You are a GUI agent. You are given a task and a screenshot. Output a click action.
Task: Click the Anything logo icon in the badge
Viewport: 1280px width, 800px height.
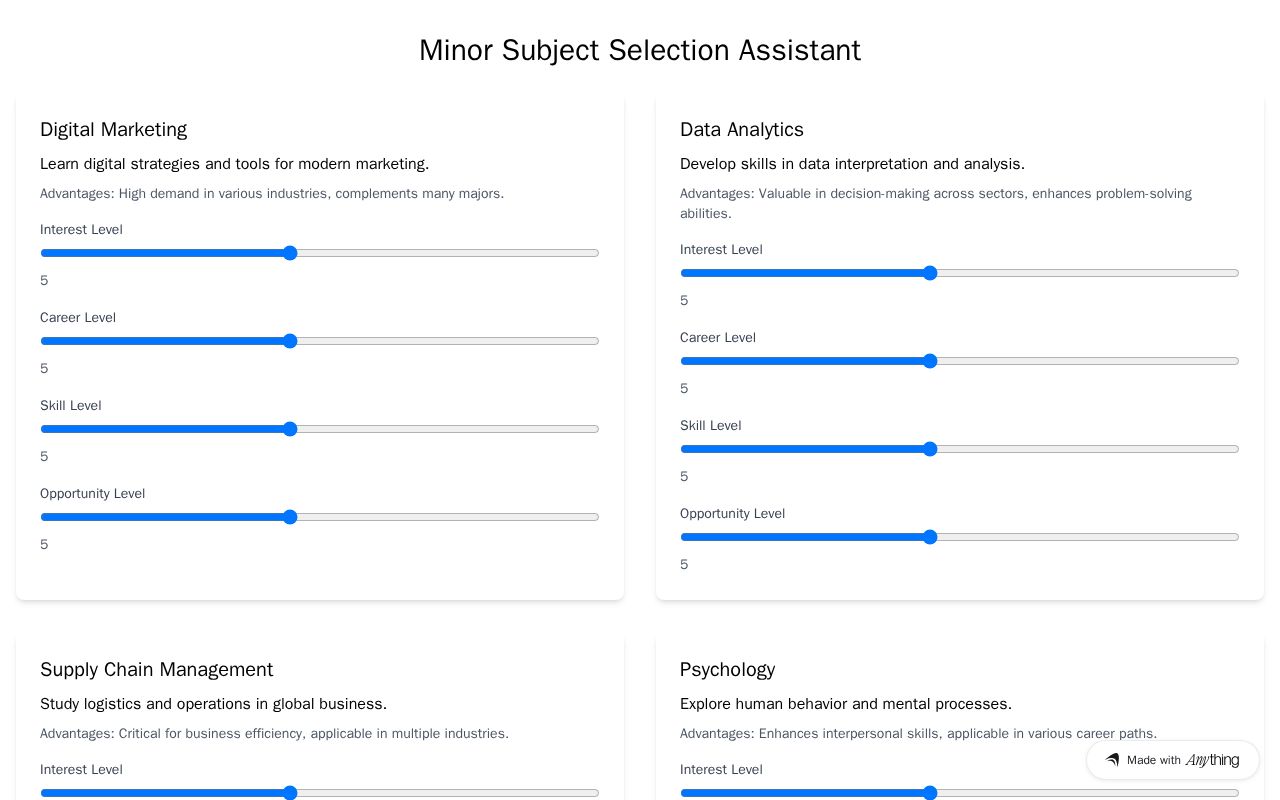1112,760
